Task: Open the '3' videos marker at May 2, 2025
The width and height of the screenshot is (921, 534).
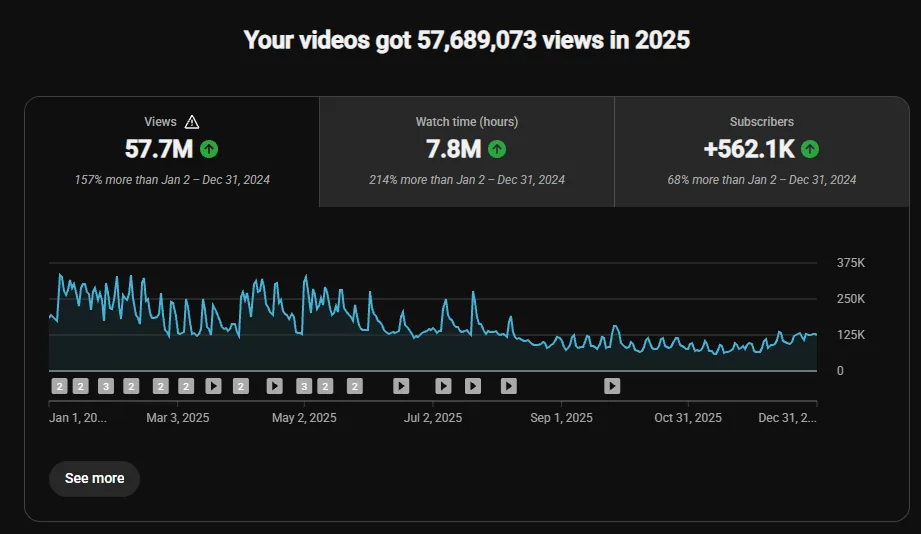Action: (304, 386)
